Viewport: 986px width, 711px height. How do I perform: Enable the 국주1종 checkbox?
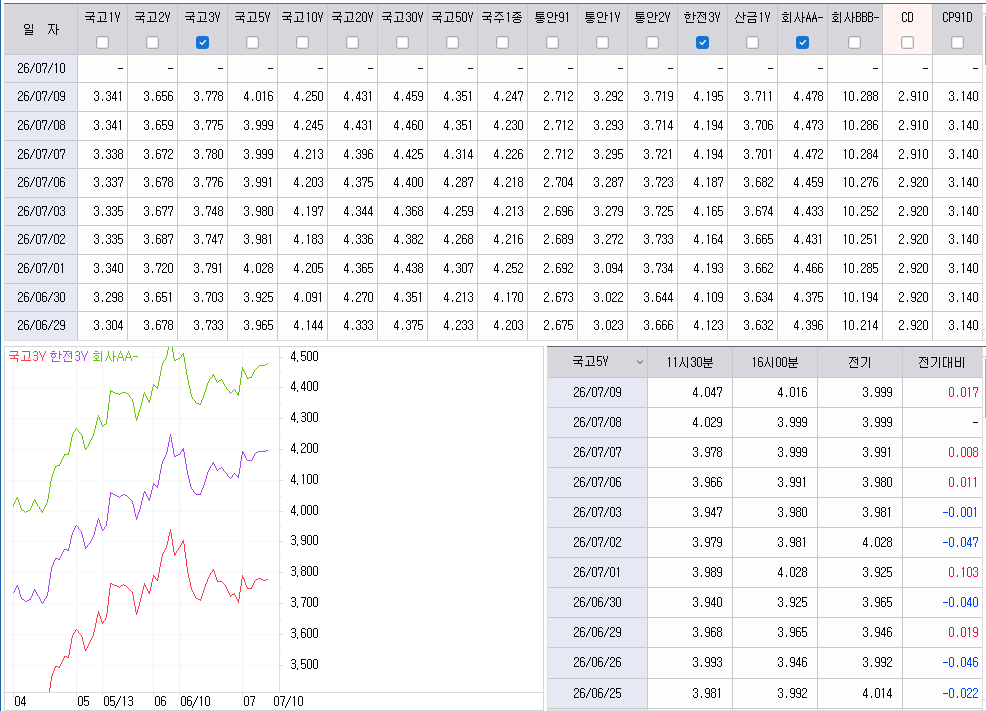[x=502, y=42]
